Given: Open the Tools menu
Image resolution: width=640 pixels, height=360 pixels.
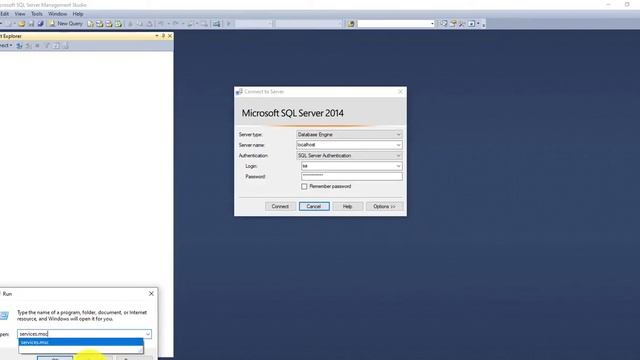Looking at the screenshot, I should [x=37, y=14].
